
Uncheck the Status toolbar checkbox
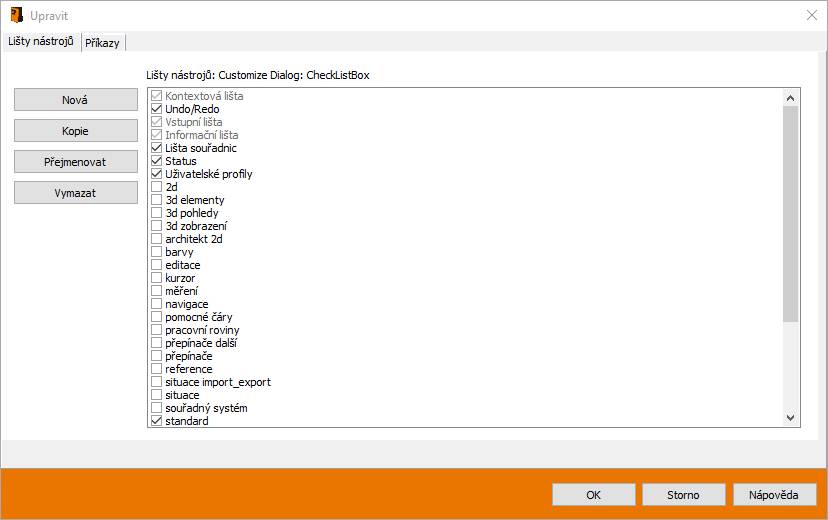(157, 161)
